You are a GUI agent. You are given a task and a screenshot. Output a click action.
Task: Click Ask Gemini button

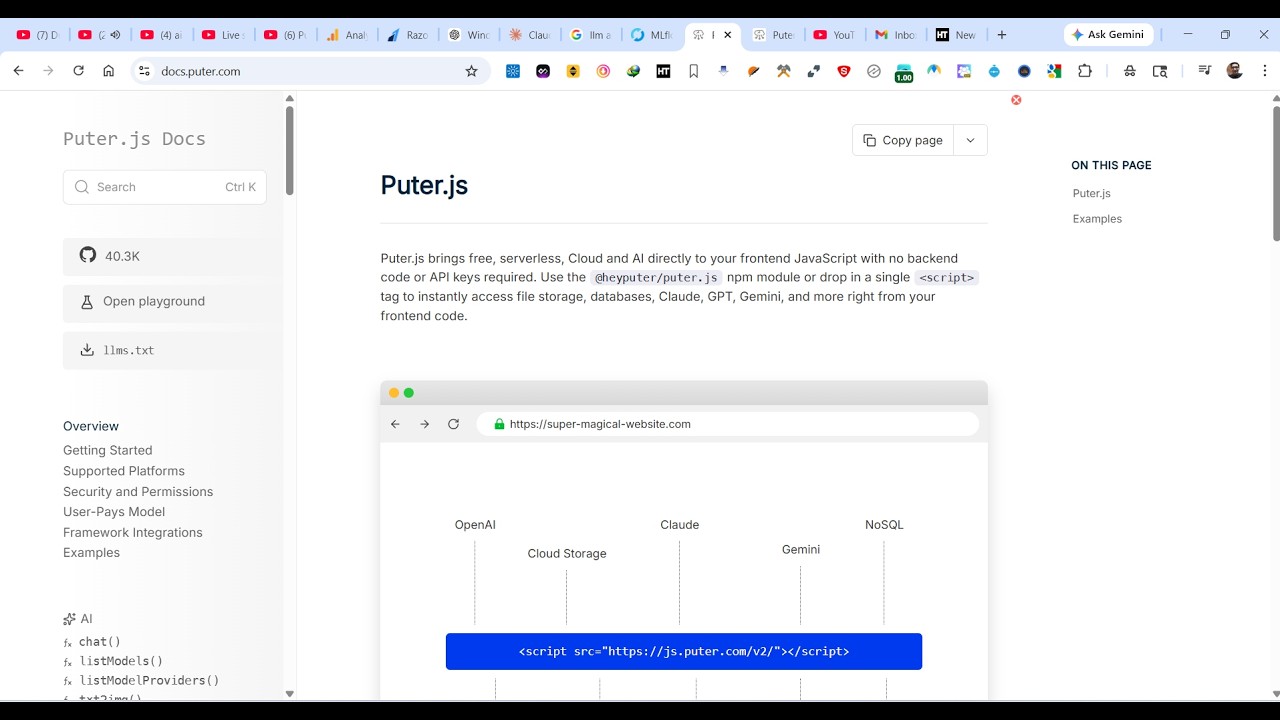[1108, 34]
